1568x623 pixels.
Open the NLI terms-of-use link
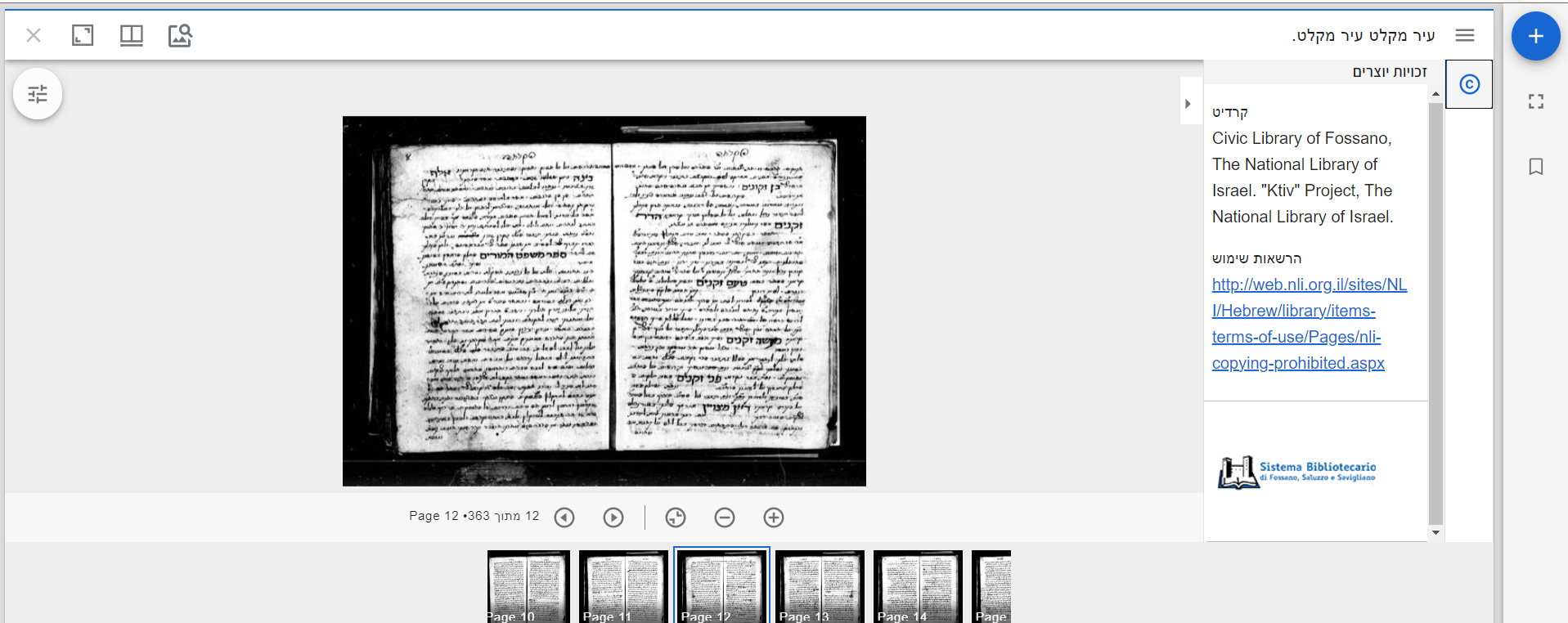coord(1310,324)
